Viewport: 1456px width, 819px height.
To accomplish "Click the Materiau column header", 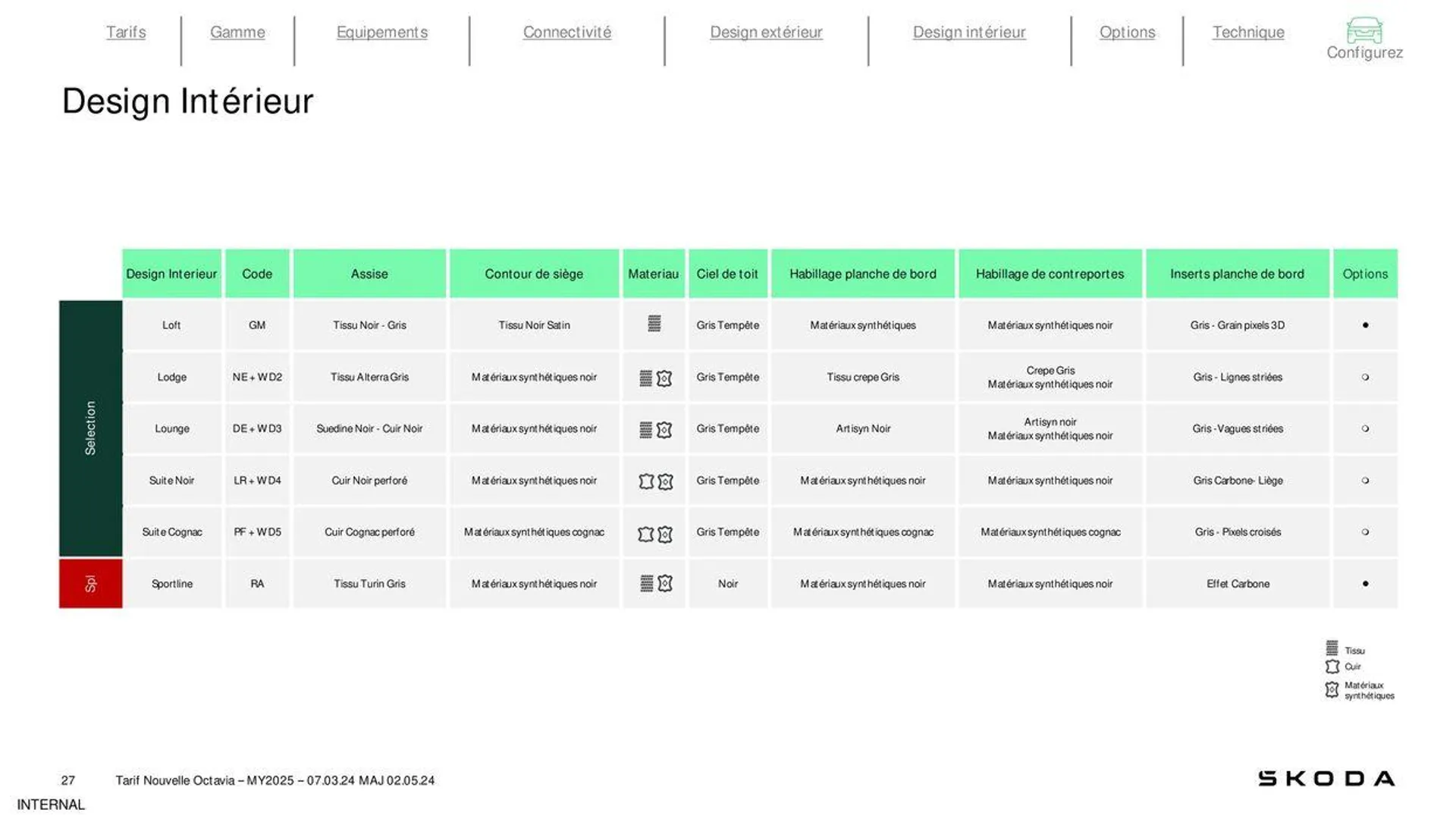I will pyautogui.click(x=654, y=274).
